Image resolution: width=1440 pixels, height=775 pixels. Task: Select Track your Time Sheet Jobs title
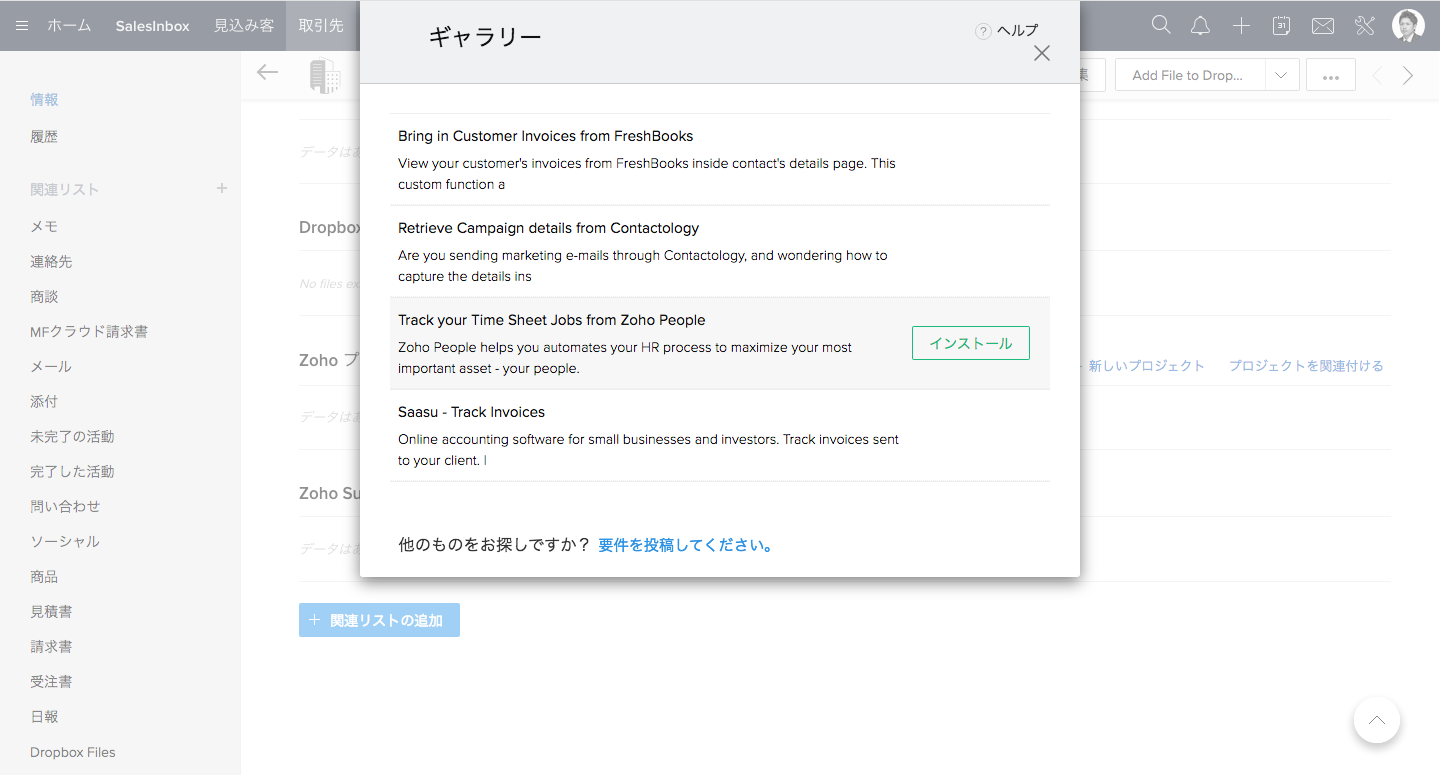552,320
